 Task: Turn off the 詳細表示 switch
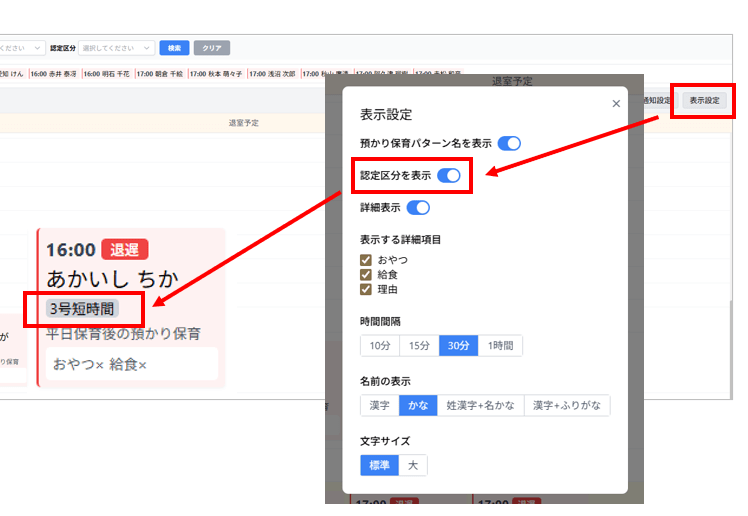(418, 208)
